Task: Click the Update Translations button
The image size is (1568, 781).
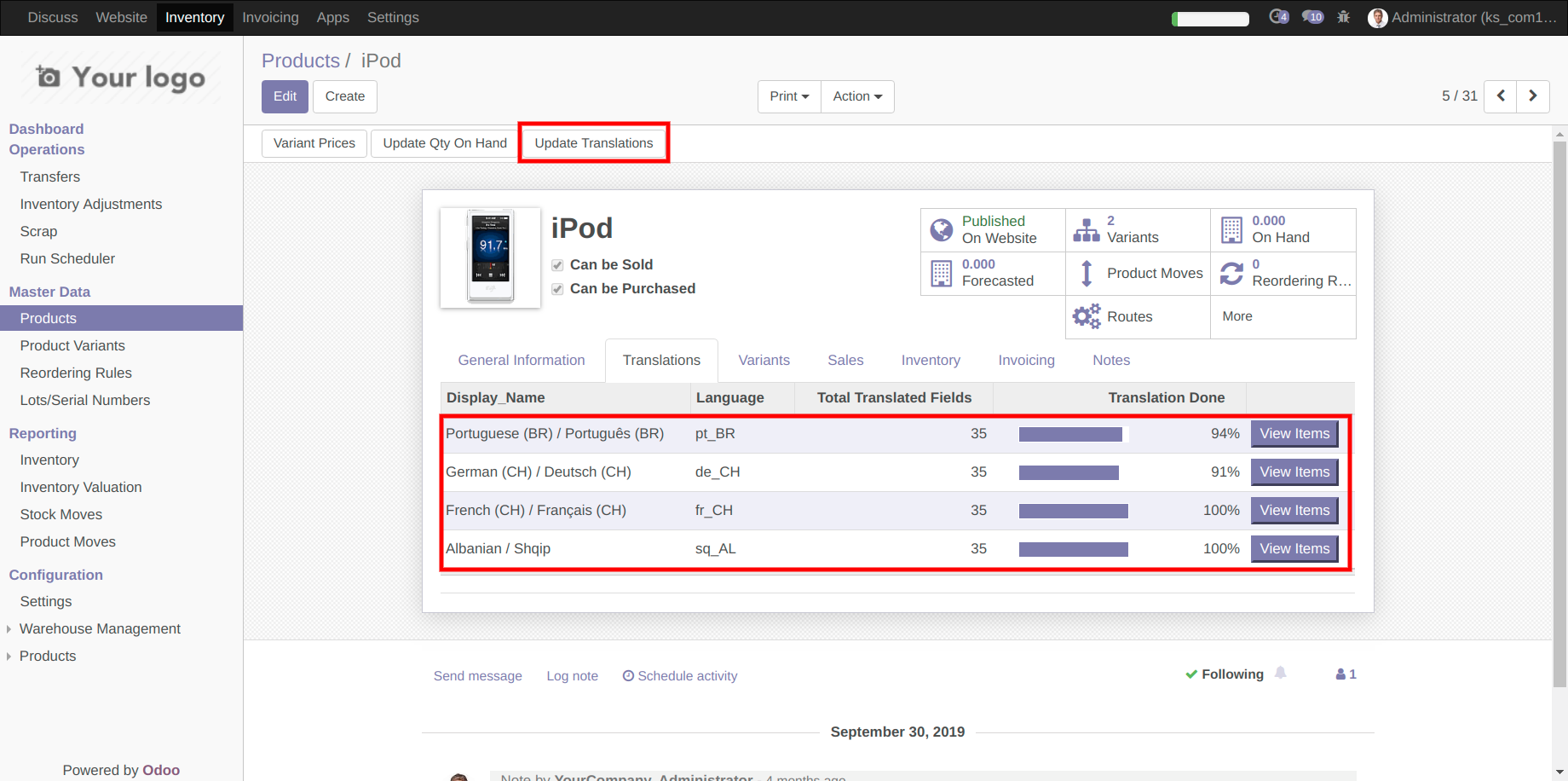Action: click(x=594, y=143)
